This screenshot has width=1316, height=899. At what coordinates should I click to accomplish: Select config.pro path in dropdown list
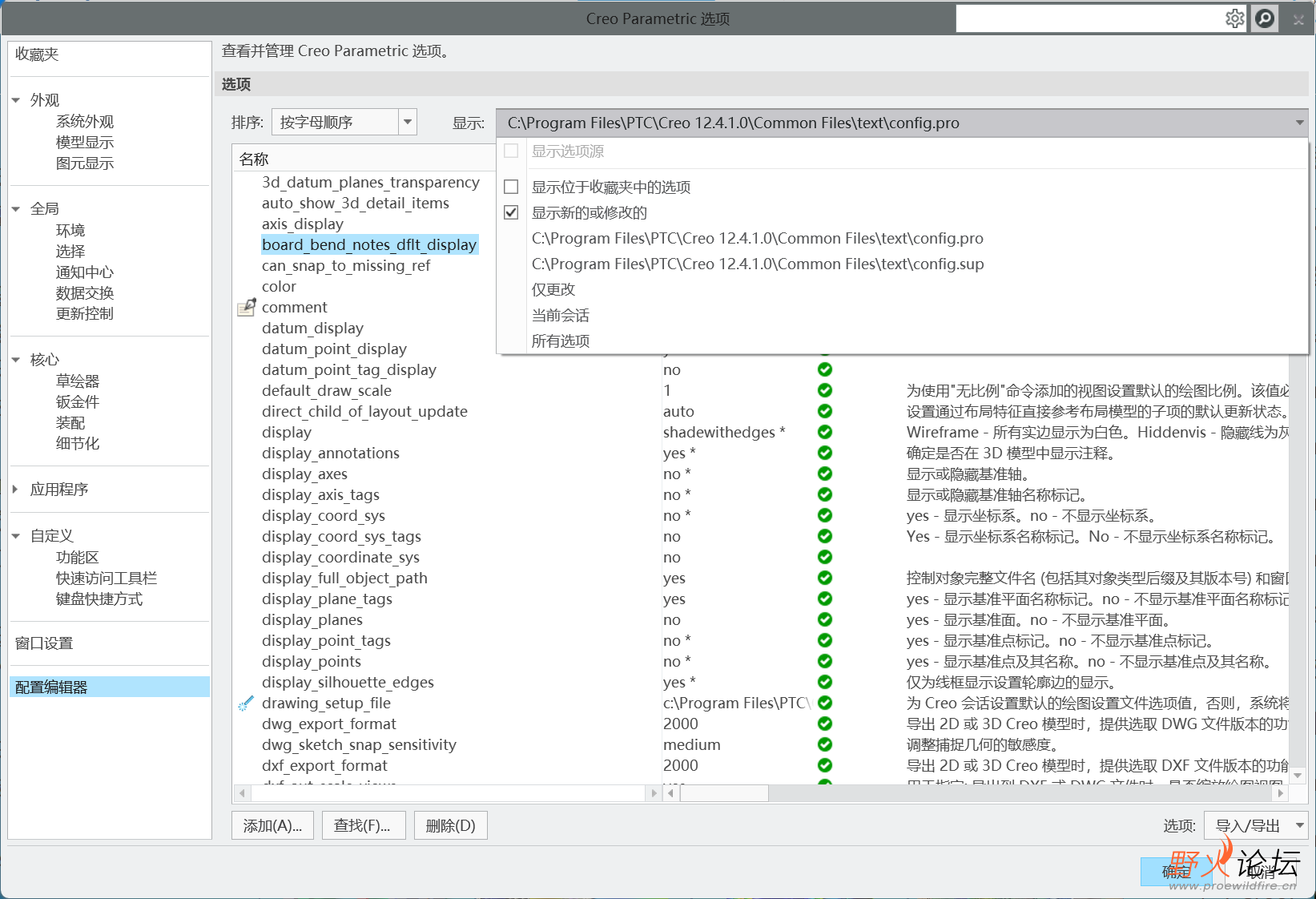pos(758,238)
